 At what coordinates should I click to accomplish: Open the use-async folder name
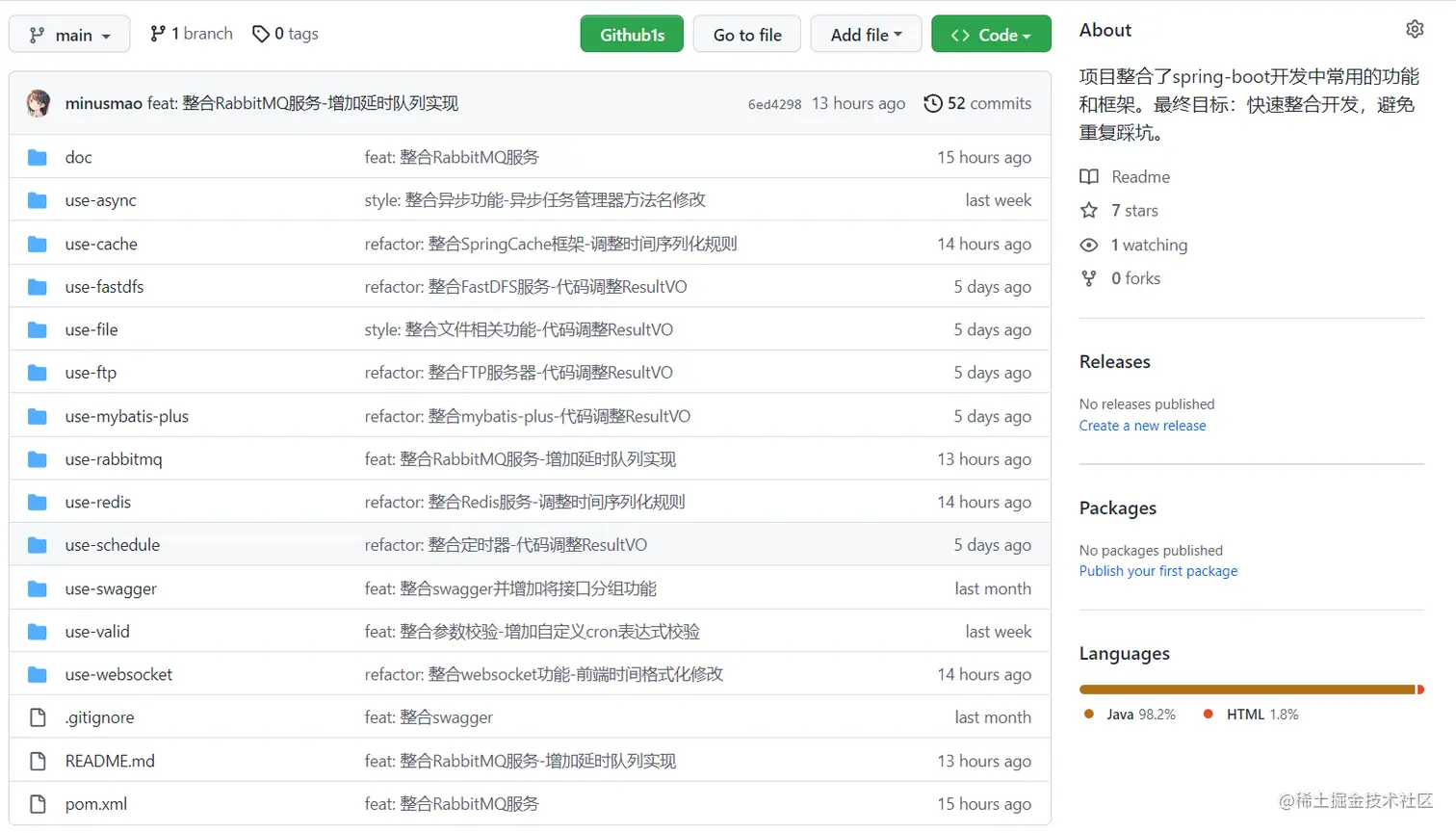(x=101, y=200)
